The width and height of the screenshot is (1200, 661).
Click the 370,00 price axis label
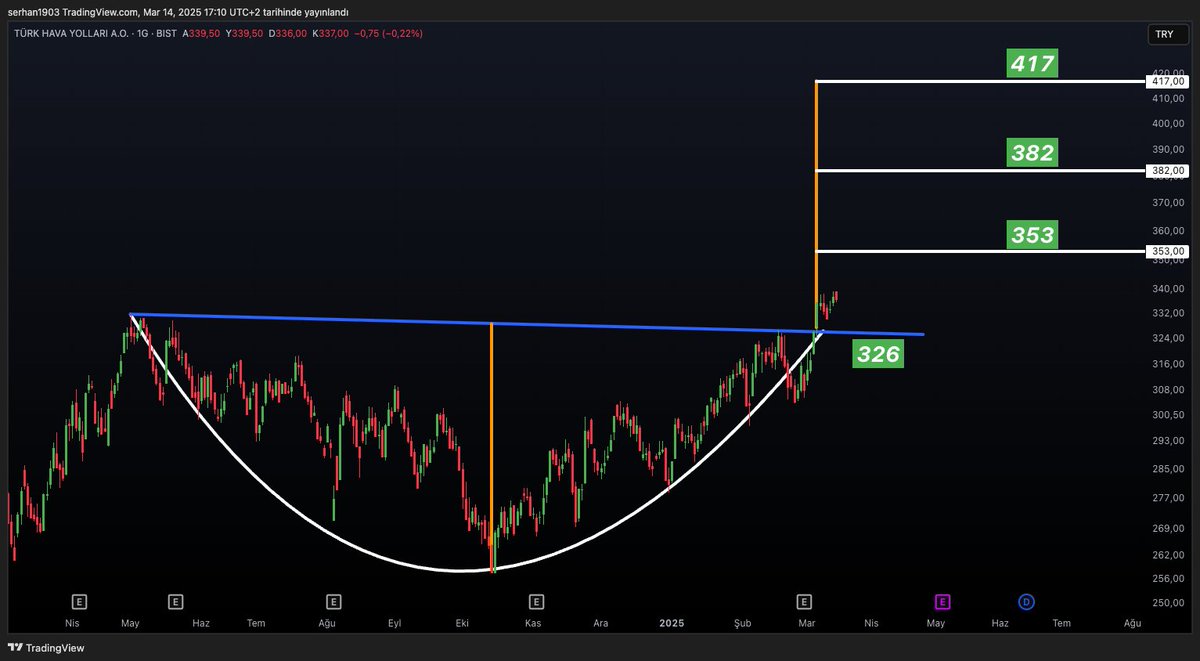[x=1168, y=203]
